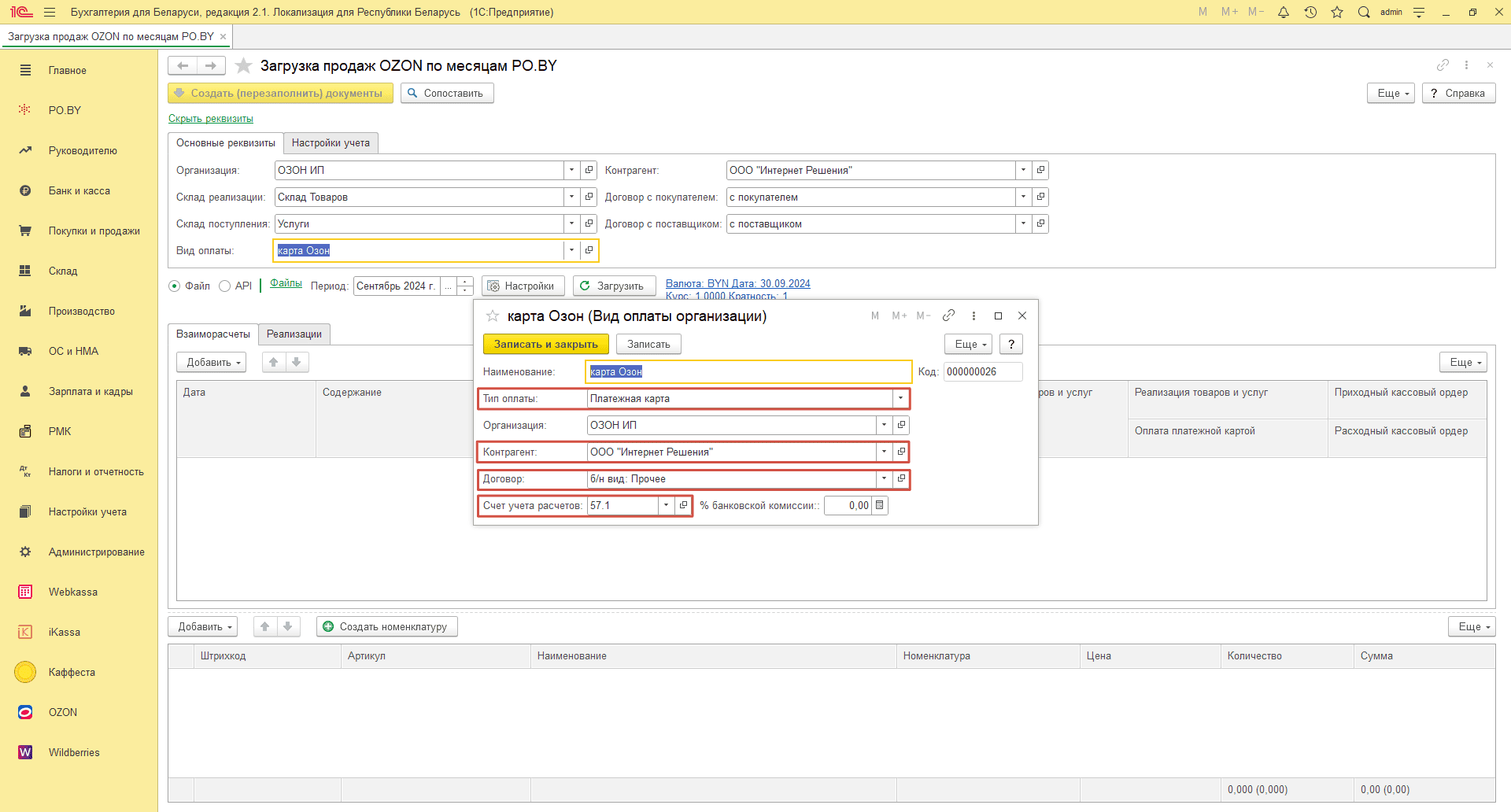
Task: Navigate forward with the right arrow button
Action: 211,65
